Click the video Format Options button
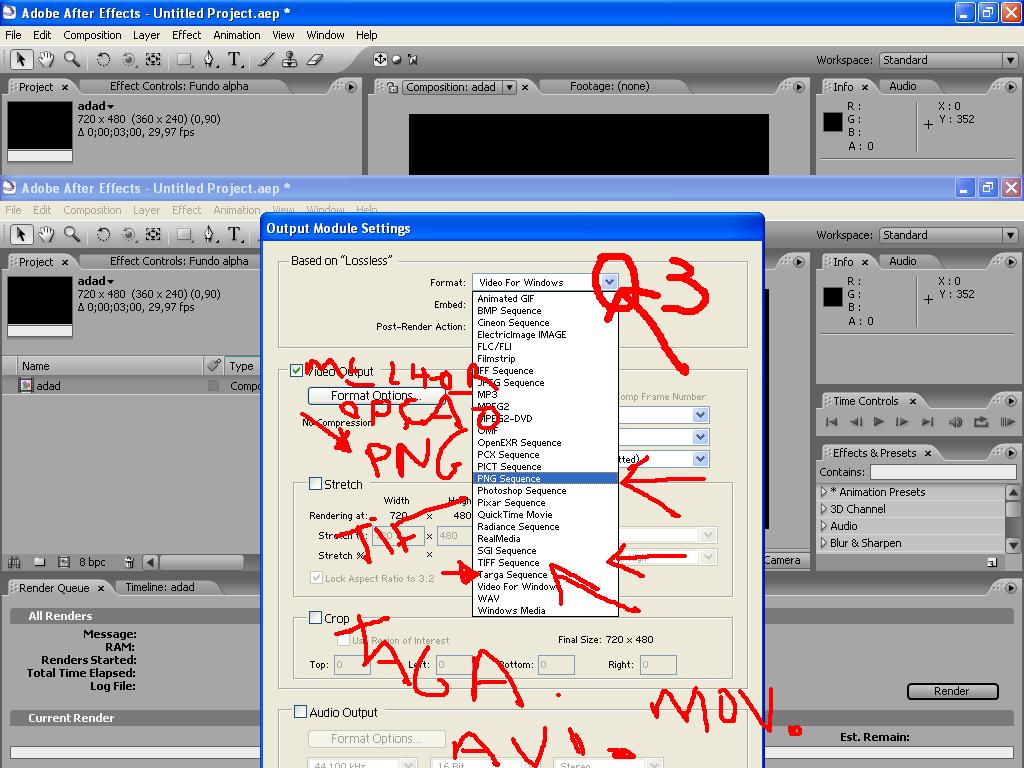The width and height of the screenshot is (1024, 768). coord(376,395)
